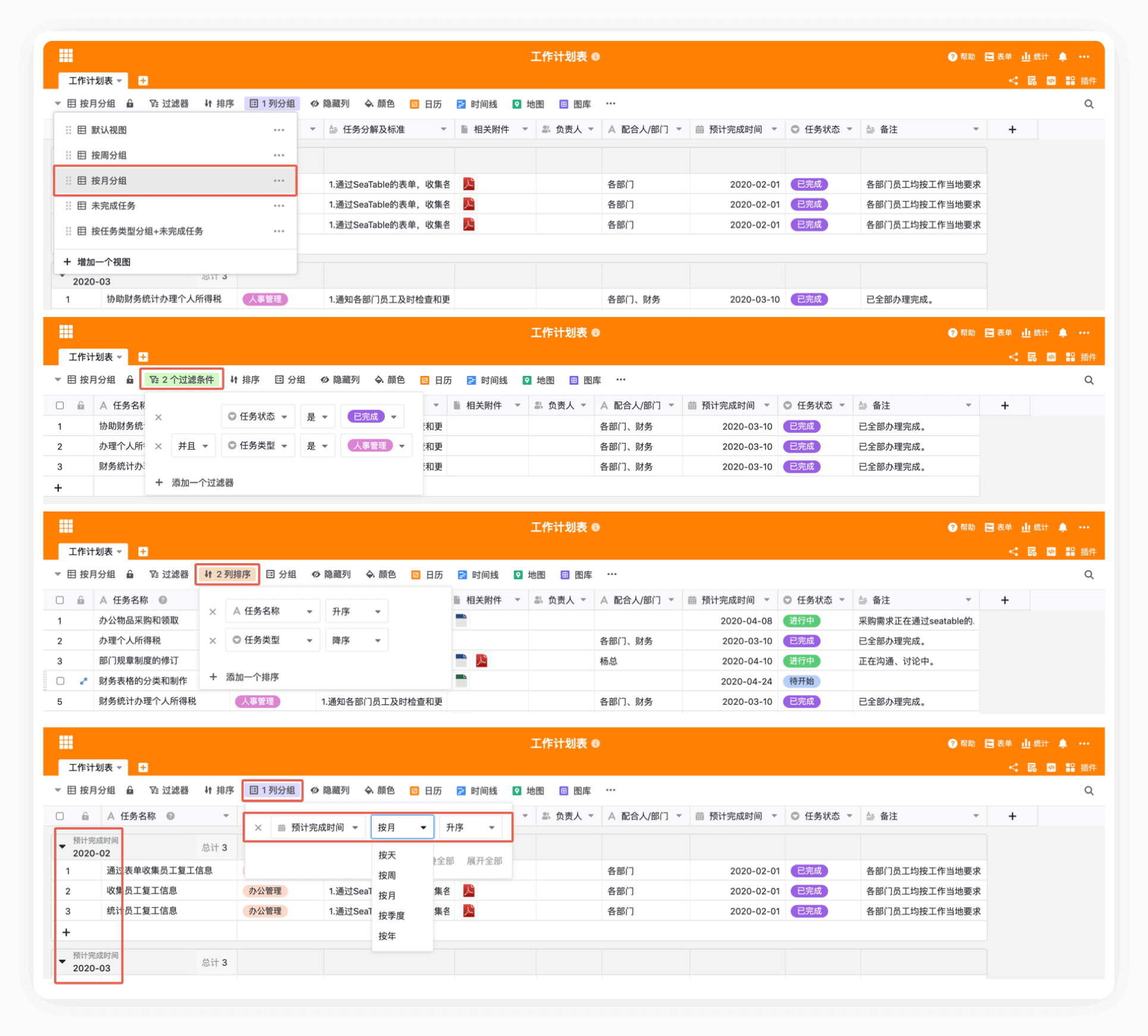Open the 2 个过滤条件 filter button

182,379
